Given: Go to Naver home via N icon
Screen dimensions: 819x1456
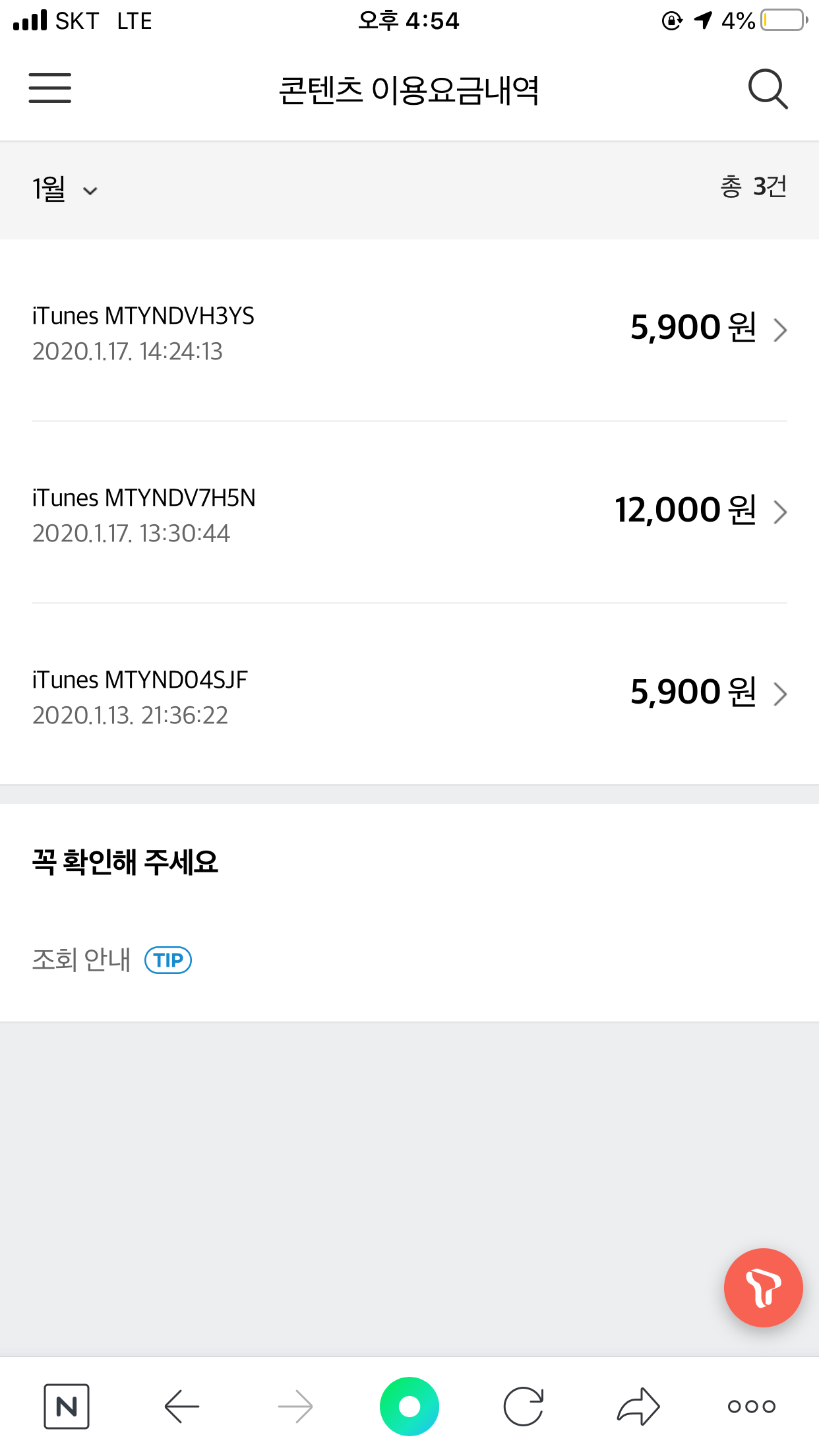Looking at the screenshot, I should tap(67, 1406).
